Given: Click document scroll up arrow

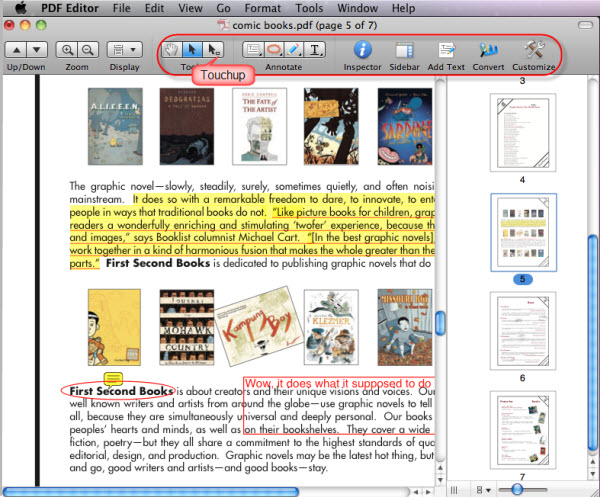Looking at the screenshot, I should tap(440, 468).
